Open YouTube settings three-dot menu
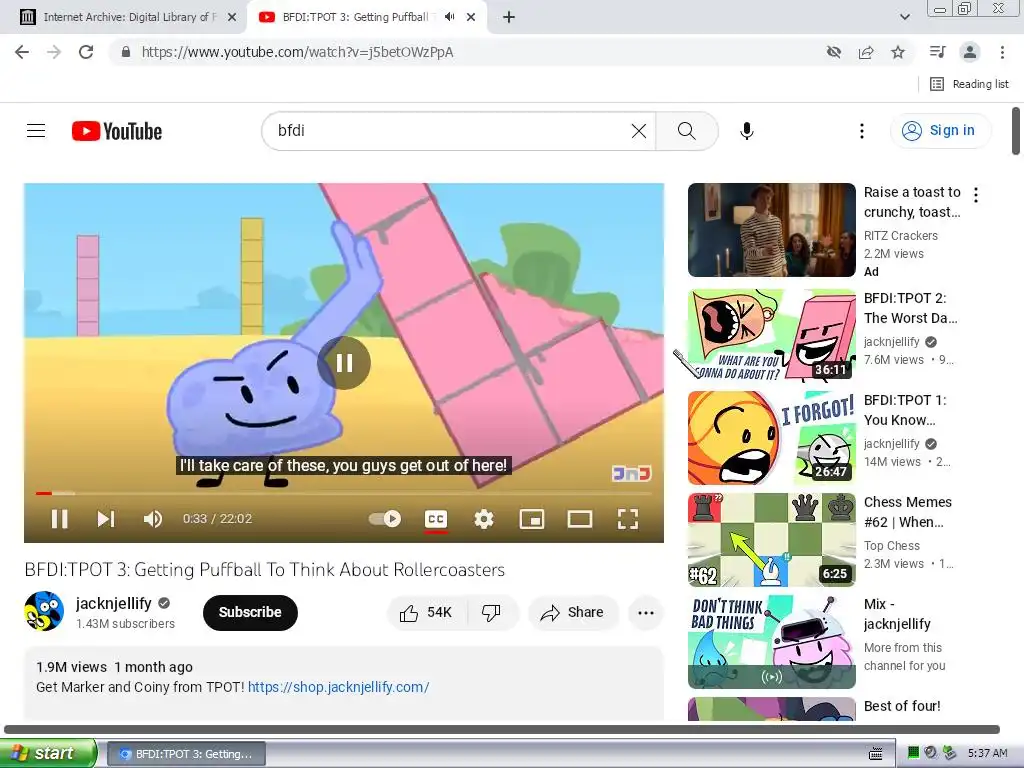 (x=861, y=131)
